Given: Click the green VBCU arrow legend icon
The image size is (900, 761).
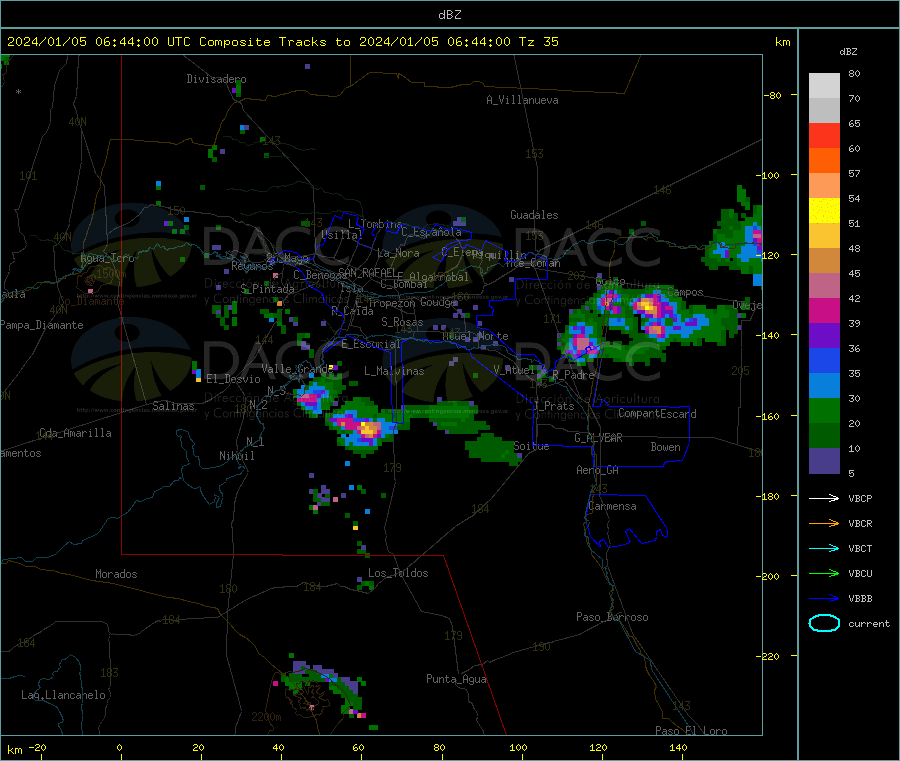Looking at the screenshot, I should click(x=824, y=573).
